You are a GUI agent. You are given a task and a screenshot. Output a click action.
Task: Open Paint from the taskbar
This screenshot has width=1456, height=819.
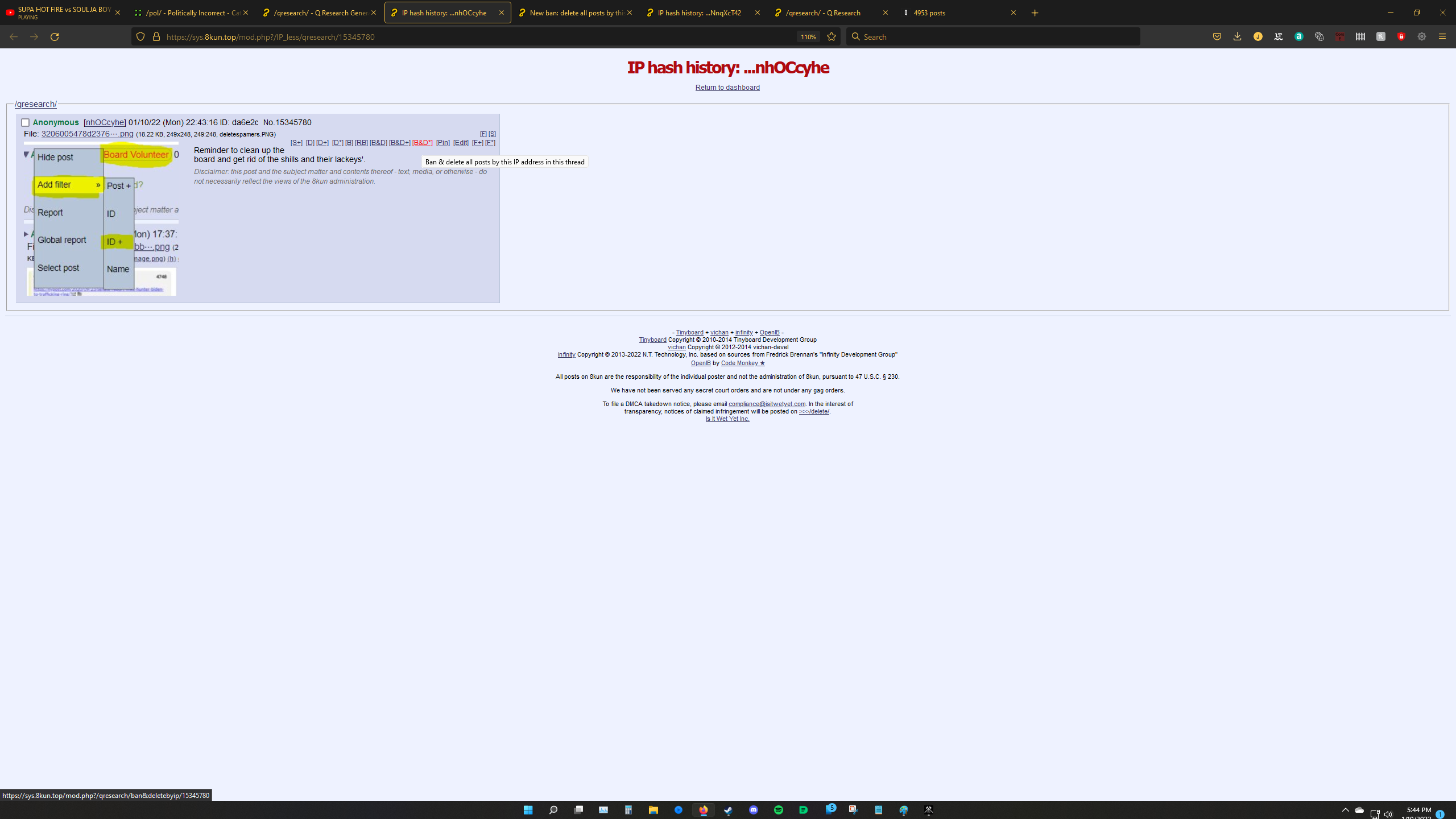click(x=903, y=810)
